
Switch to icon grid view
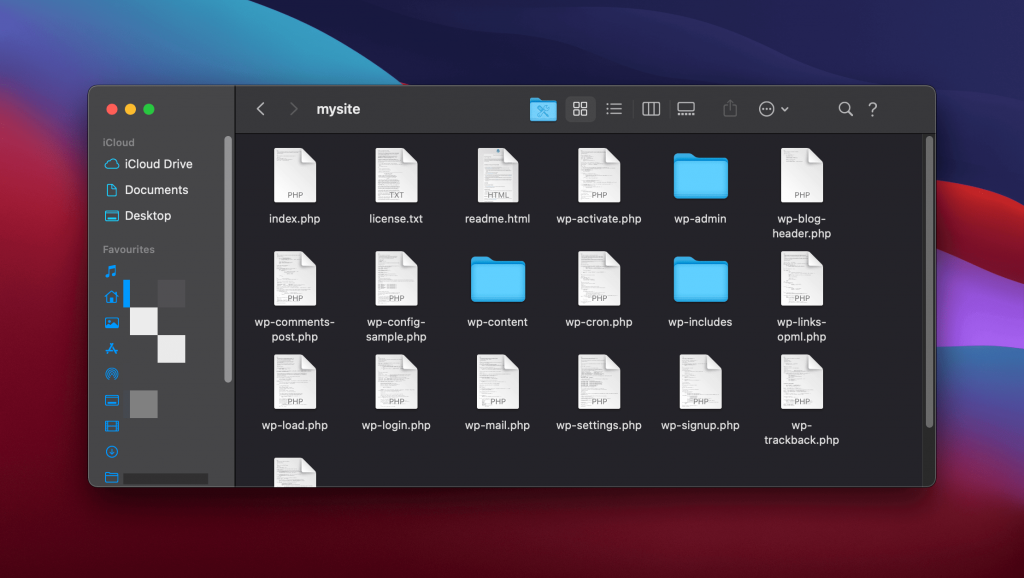pos(580,109)
